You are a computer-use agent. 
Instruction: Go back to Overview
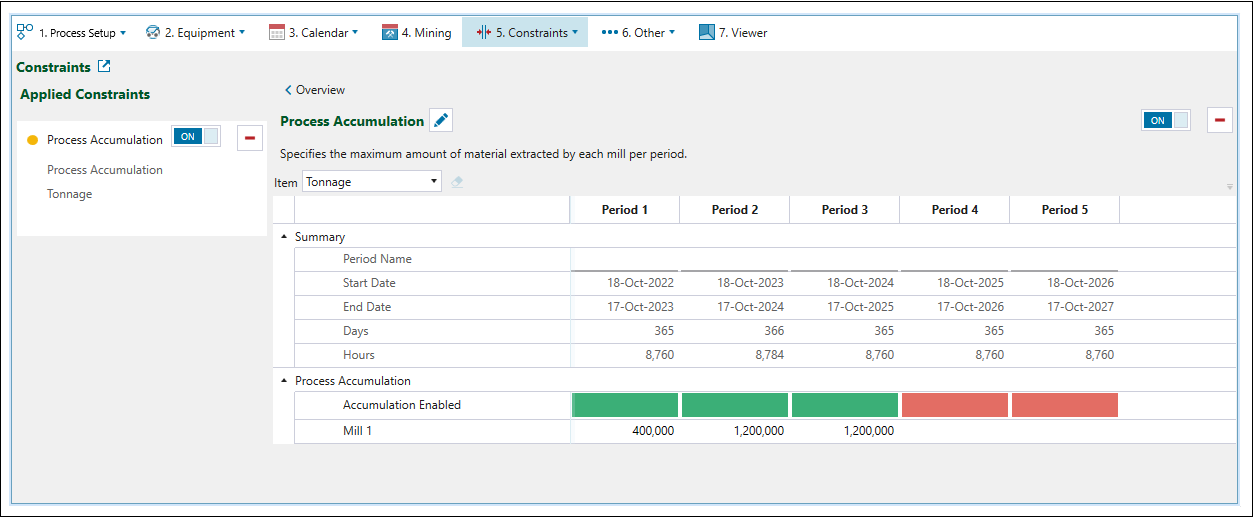pos(314,90)
